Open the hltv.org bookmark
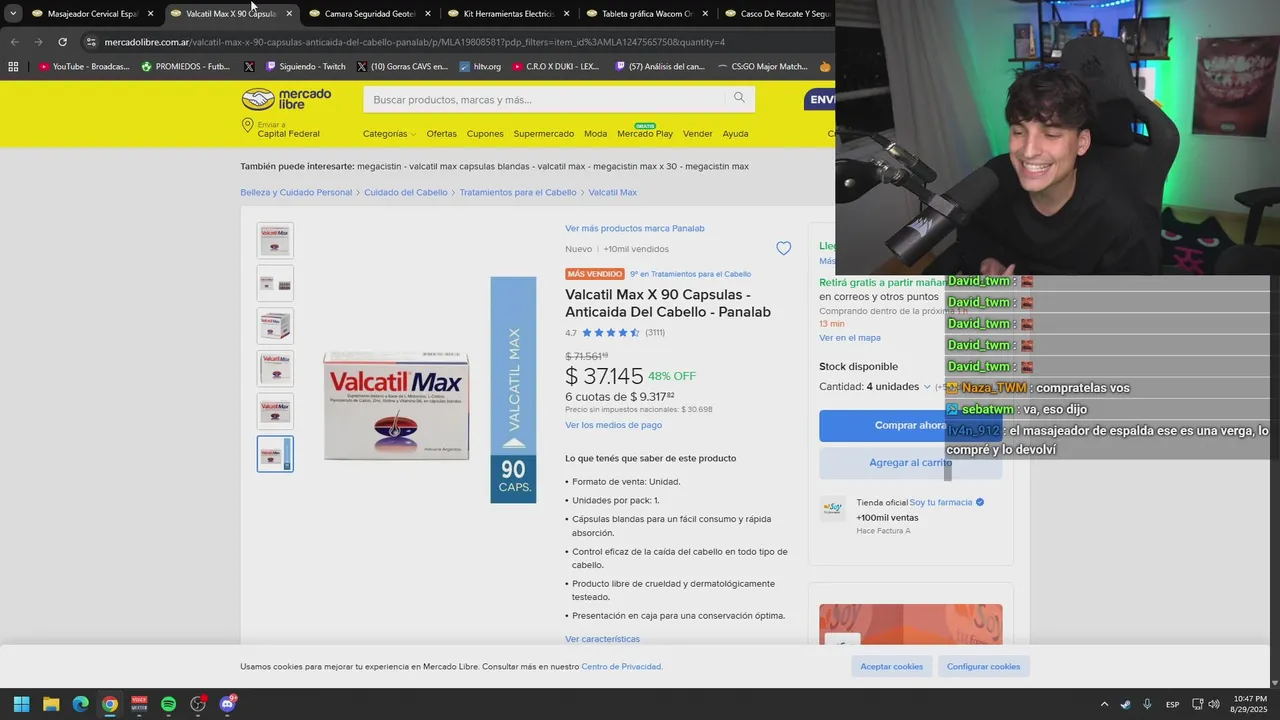This screenshot has width=1280, height=720. [480, 67]
